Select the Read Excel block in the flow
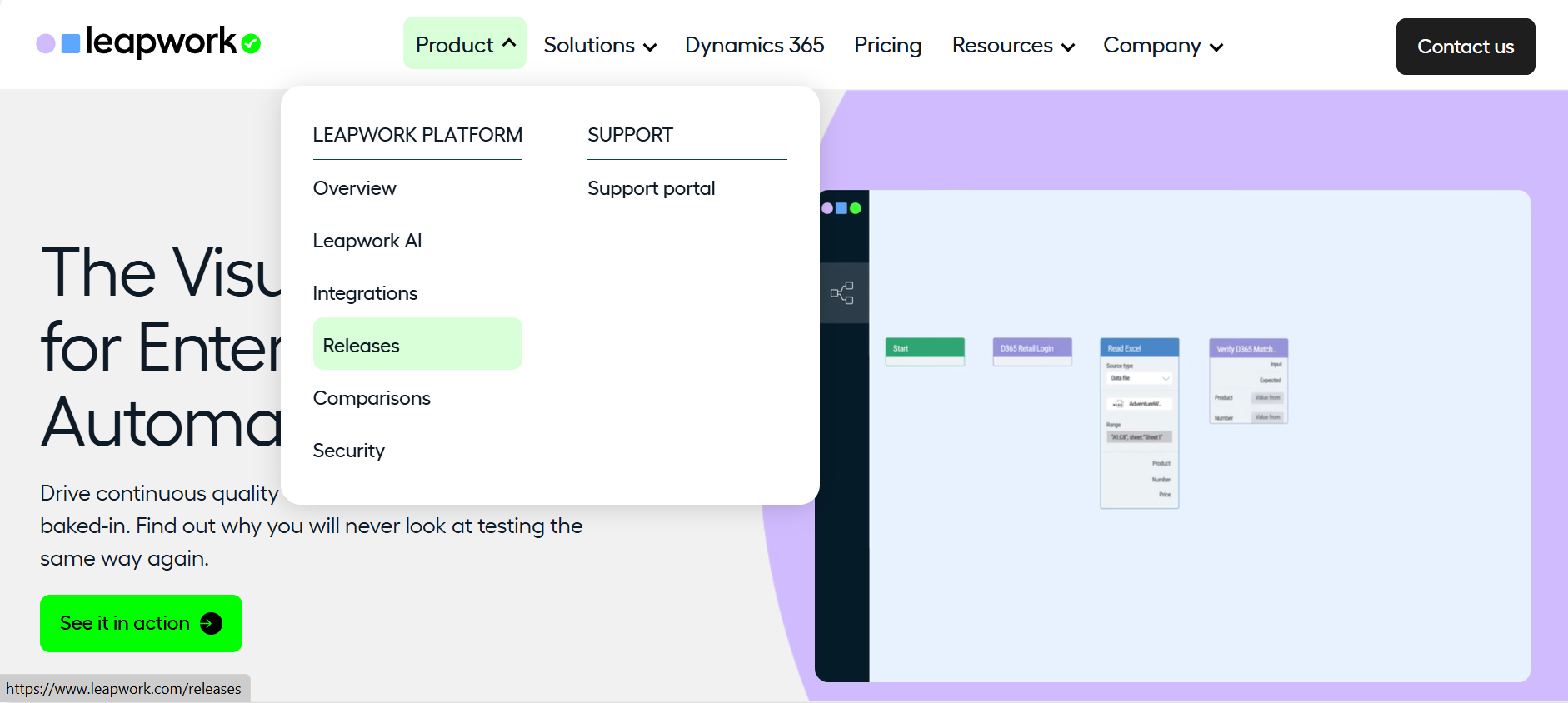 [x=1139, y=348]
